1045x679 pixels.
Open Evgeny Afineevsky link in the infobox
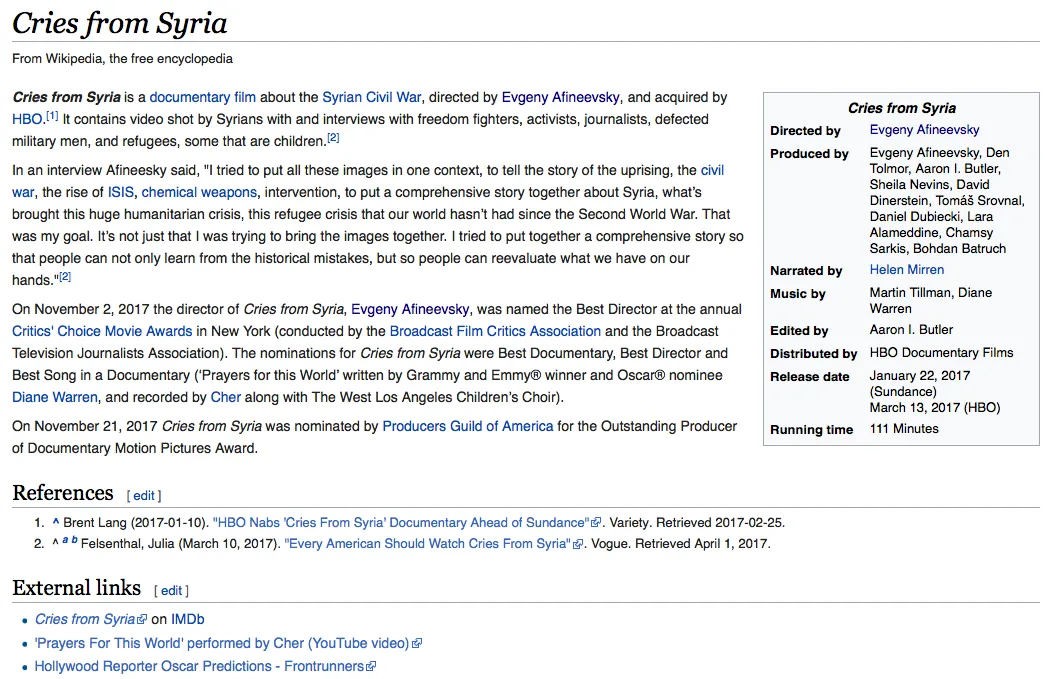pyautogui.click(x=924, y=130)
